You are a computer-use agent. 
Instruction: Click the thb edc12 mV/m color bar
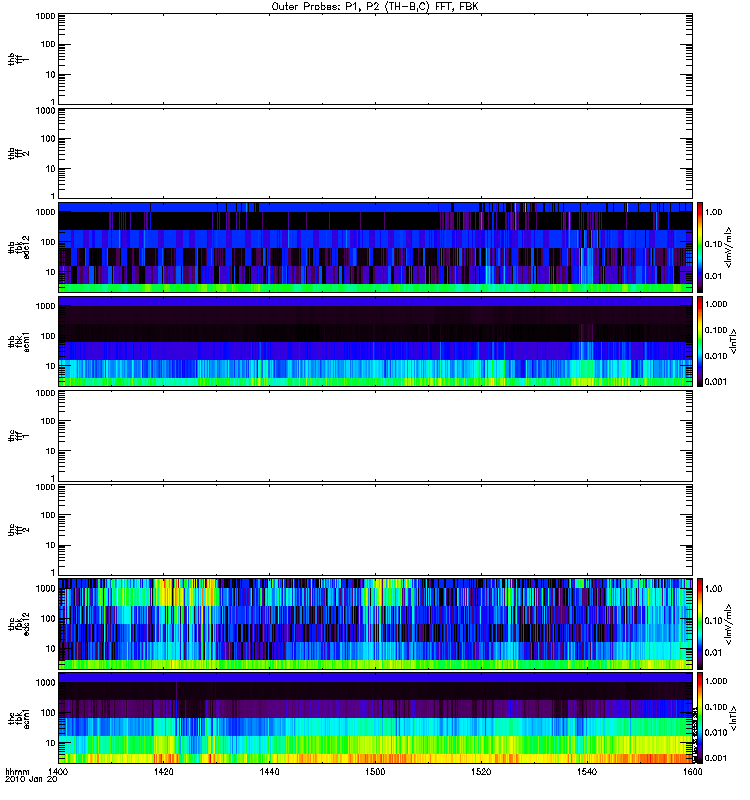tap(700, 247)
